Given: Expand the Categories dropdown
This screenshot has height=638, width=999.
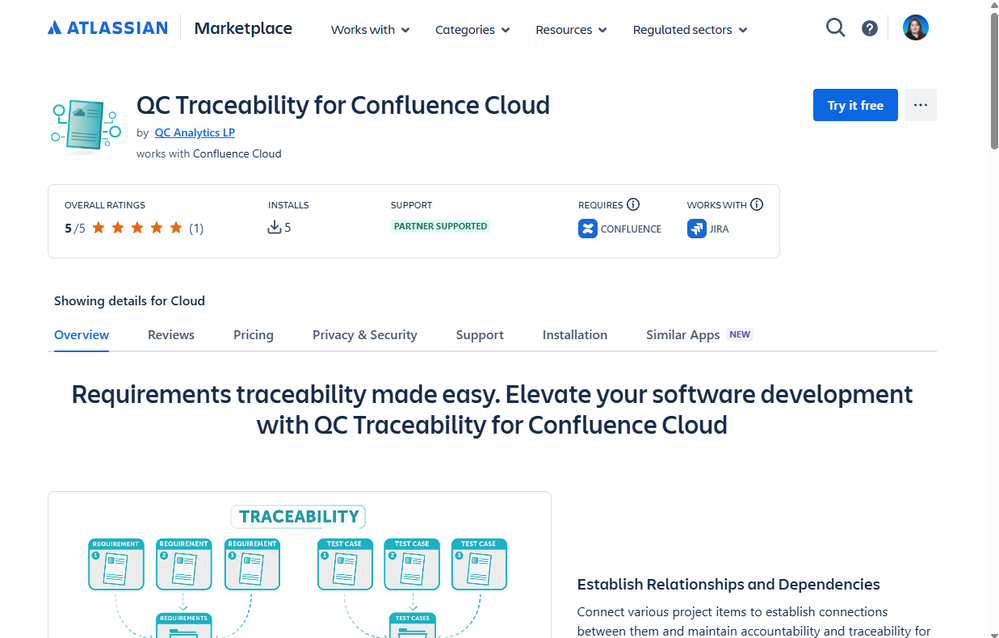Looking at the screenshot, I should [472, 30].
